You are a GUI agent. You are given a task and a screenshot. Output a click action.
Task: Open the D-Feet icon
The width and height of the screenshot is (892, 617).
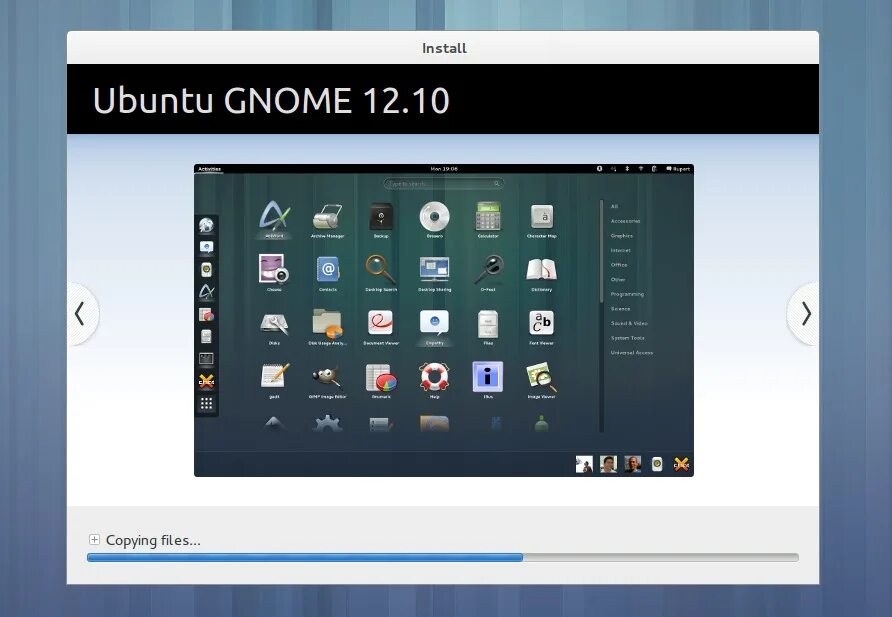coord(489,269)
